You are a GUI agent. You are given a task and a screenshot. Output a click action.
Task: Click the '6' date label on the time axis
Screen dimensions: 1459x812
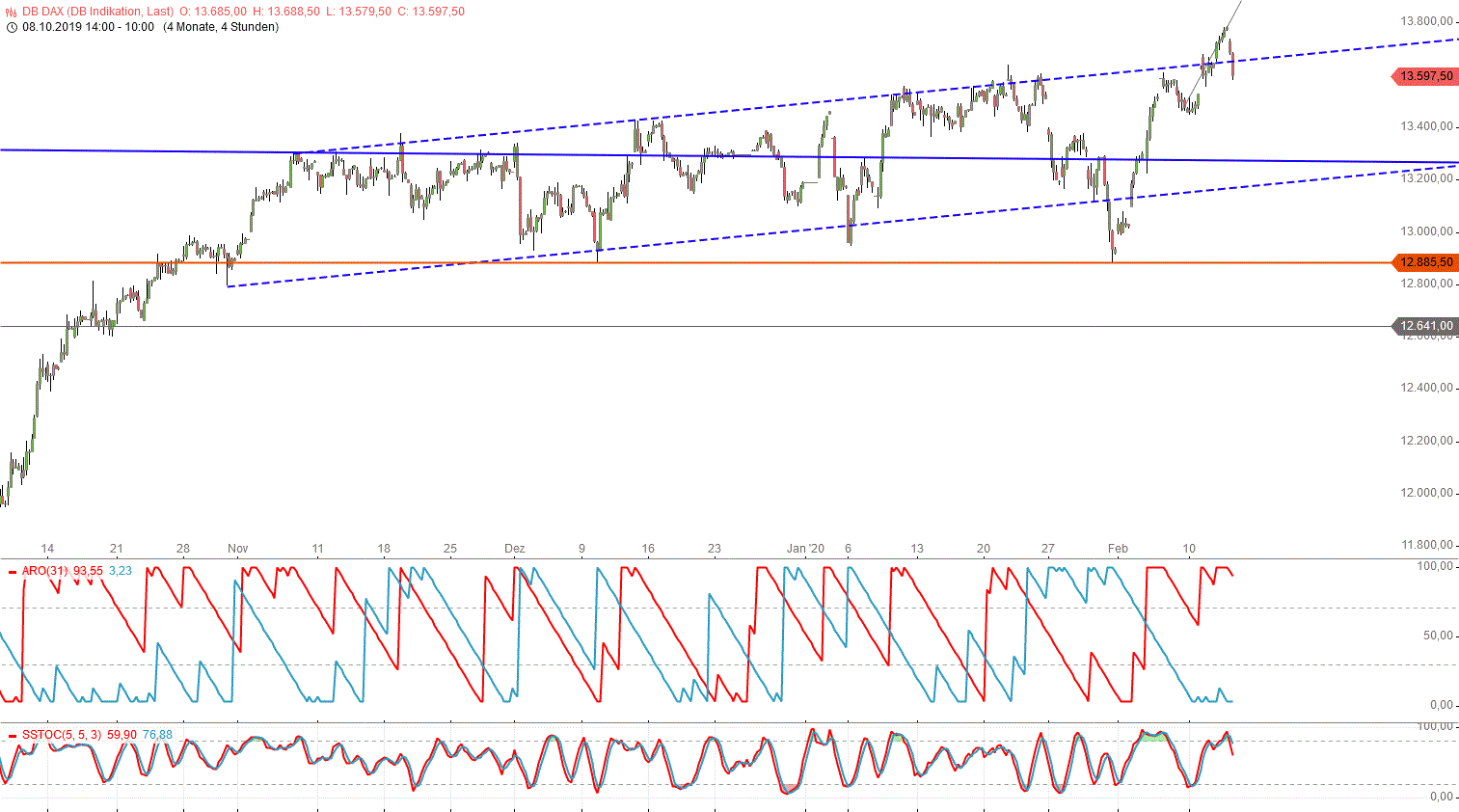pos(848,549)
